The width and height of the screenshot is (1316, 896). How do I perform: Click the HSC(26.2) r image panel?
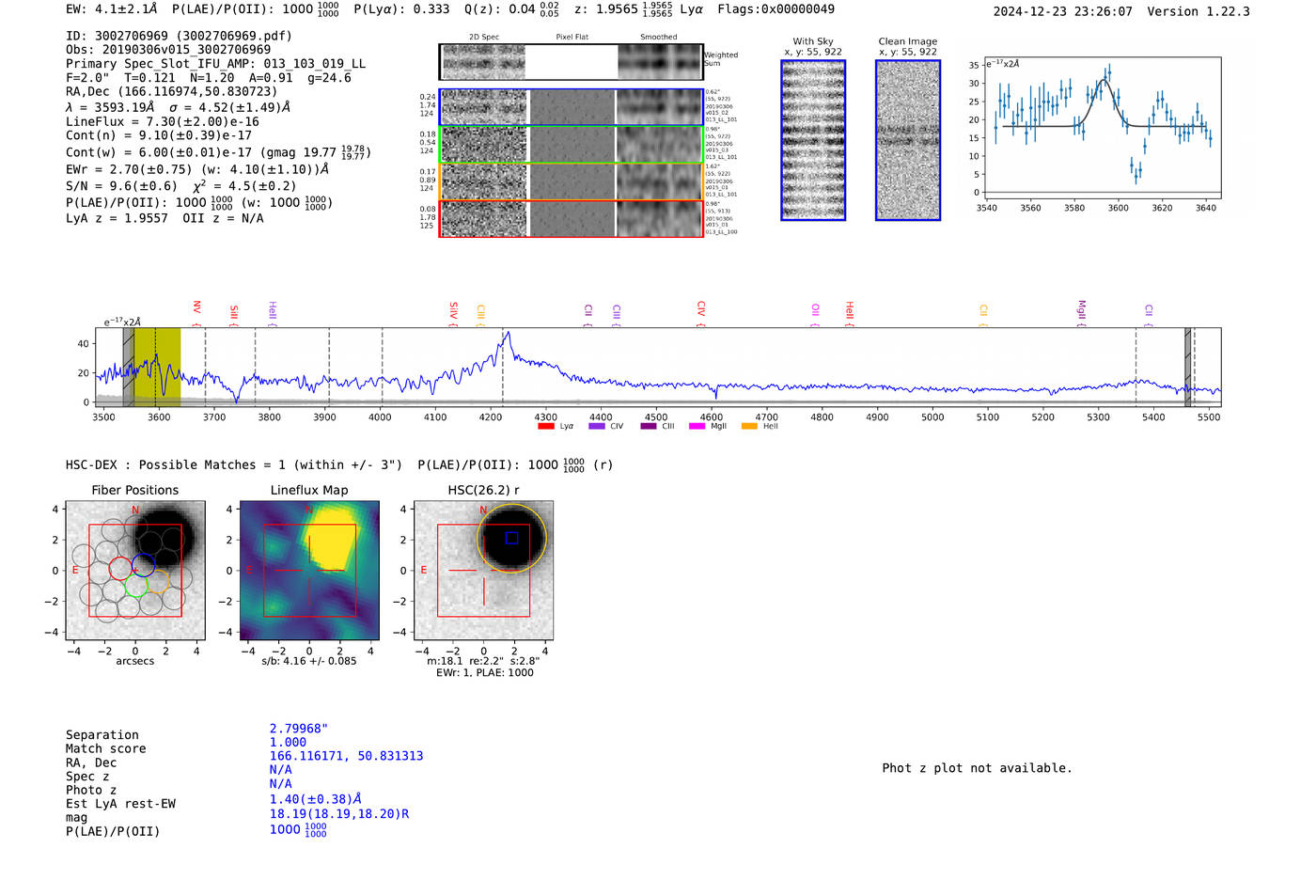click(483, 571)
